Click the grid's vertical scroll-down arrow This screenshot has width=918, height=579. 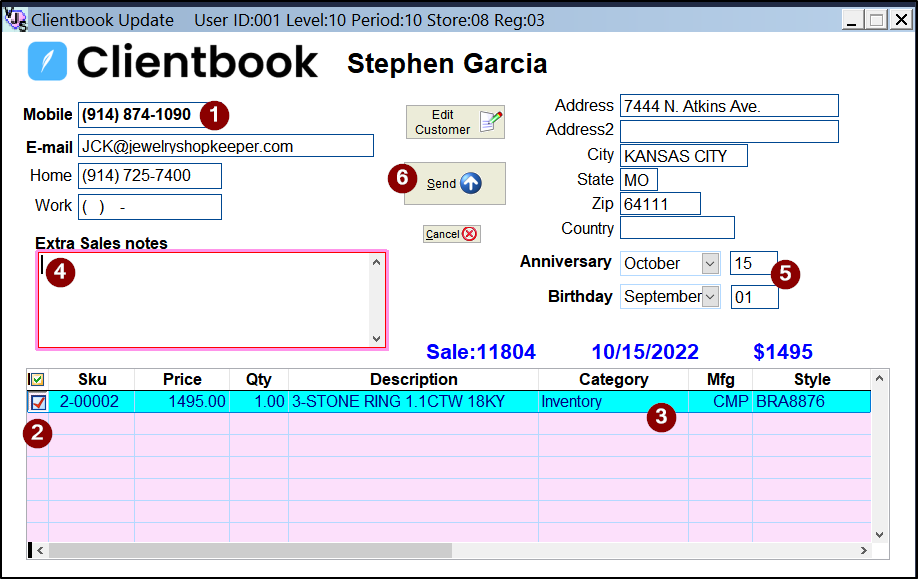click(x=879, y=535)
